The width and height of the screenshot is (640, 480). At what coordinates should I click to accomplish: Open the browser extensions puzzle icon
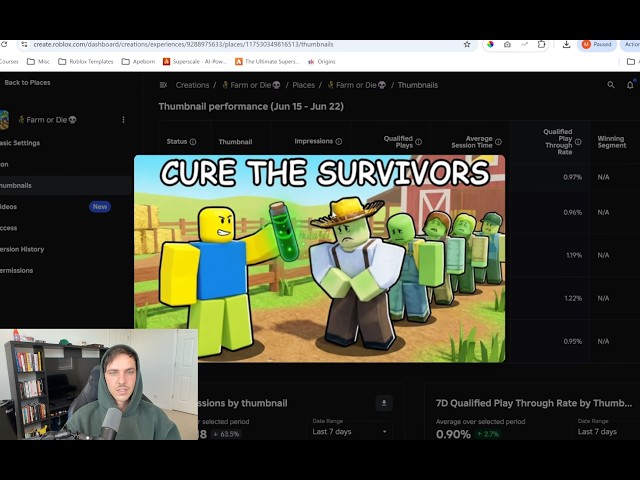pyautogui.click(x=541, y=44)
